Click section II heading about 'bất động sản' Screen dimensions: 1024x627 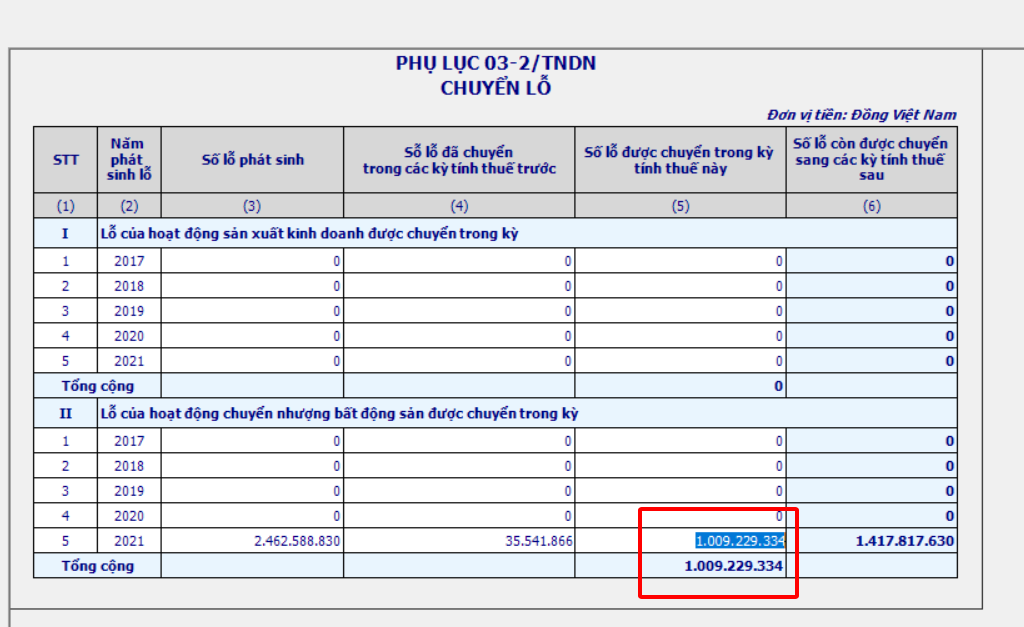339,413
